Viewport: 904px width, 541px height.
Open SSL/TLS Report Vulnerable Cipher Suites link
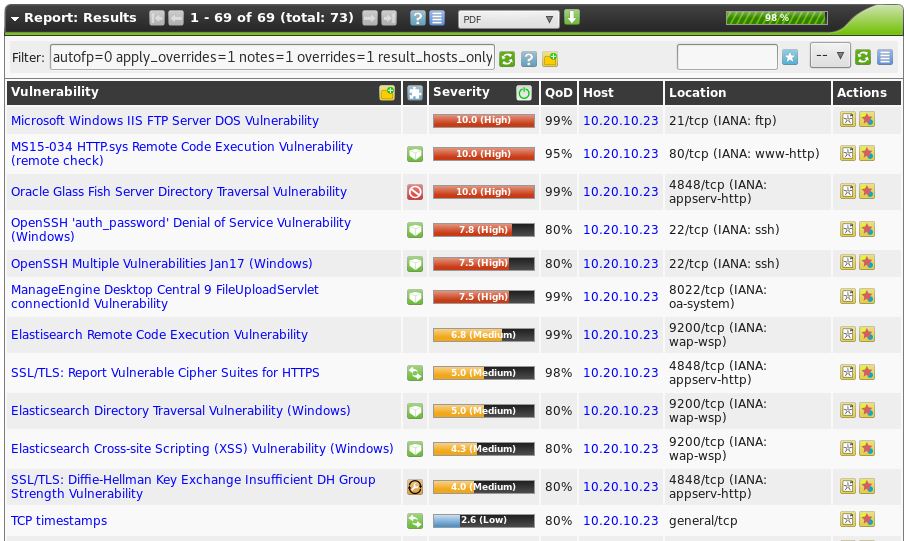tap(165, 373)
